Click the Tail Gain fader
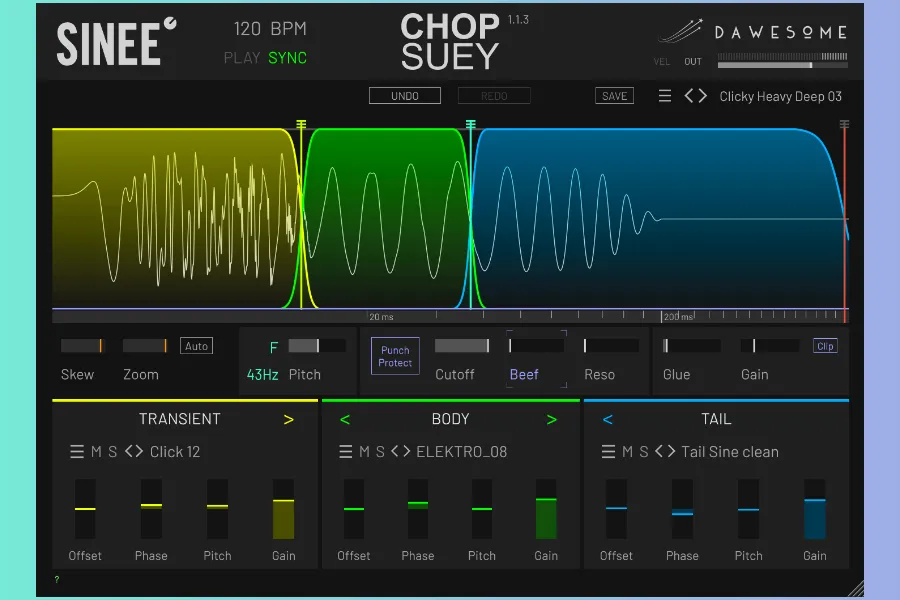This screenshot has height=600, width=900. (x=815, y=509)
